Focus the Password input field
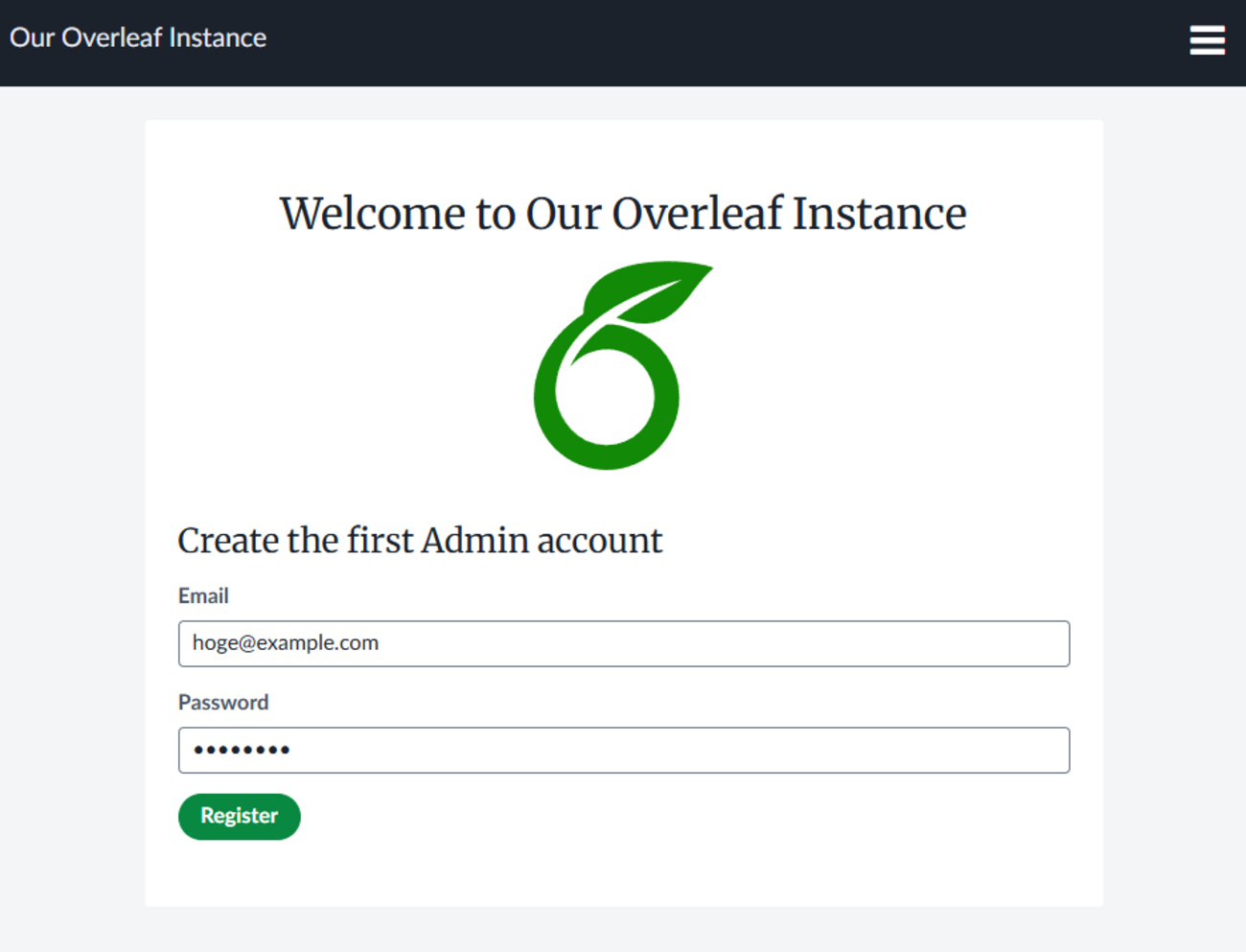 (624, 750)
